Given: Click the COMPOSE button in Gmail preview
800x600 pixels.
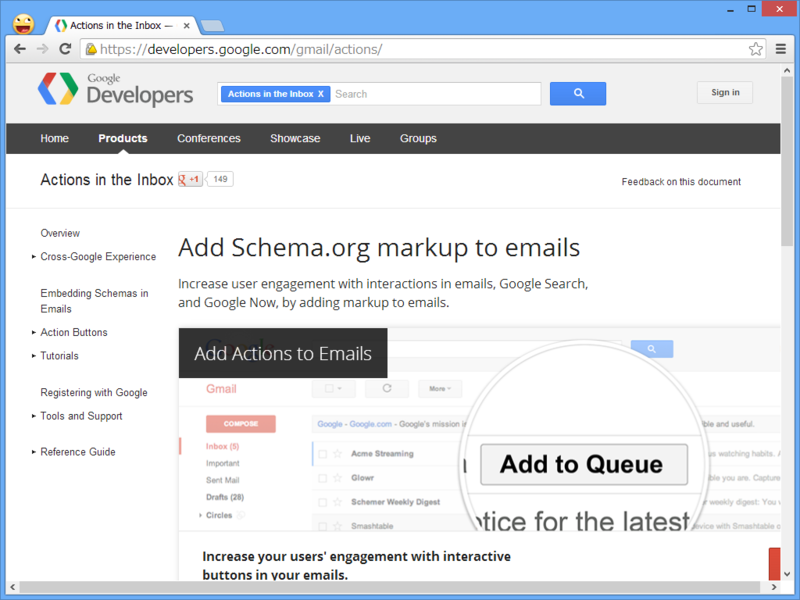Looking at the screenshot, I should (241, 423).
